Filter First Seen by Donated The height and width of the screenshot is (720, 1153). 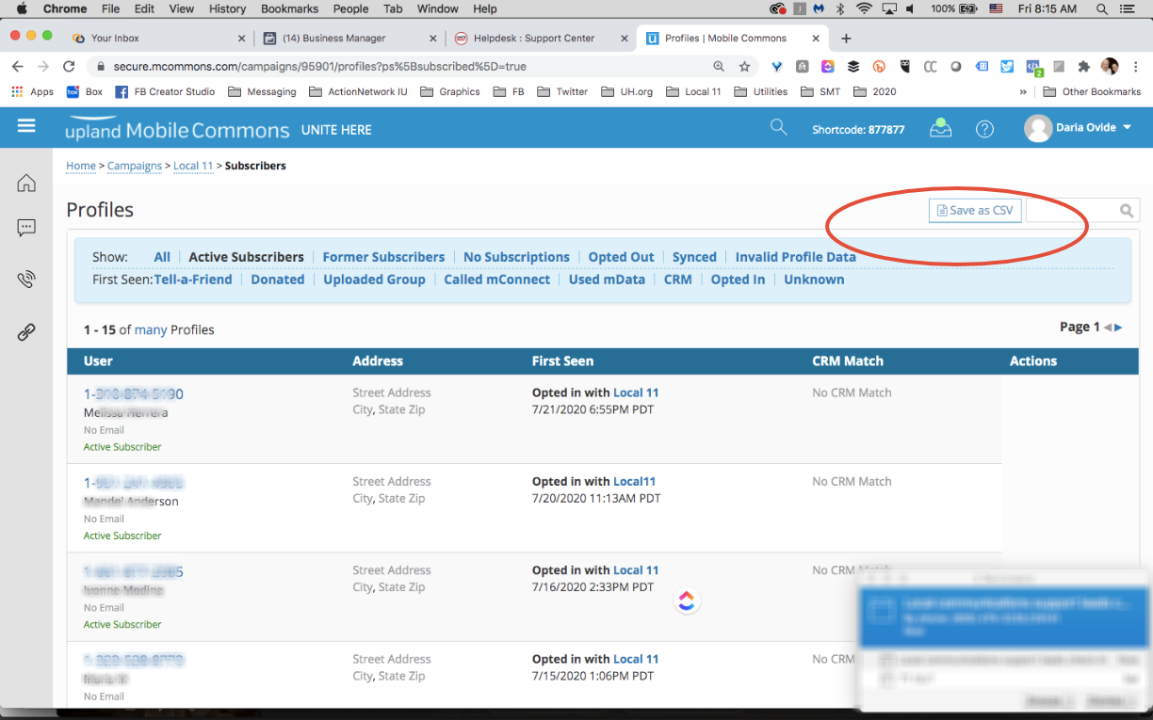[x=277, y=279]
